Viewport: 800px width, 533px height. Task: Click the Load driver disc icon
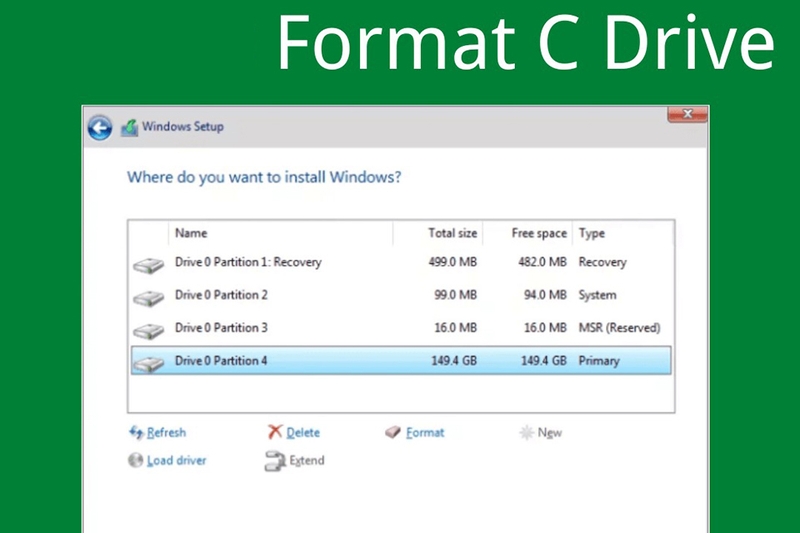coord(136,460)
